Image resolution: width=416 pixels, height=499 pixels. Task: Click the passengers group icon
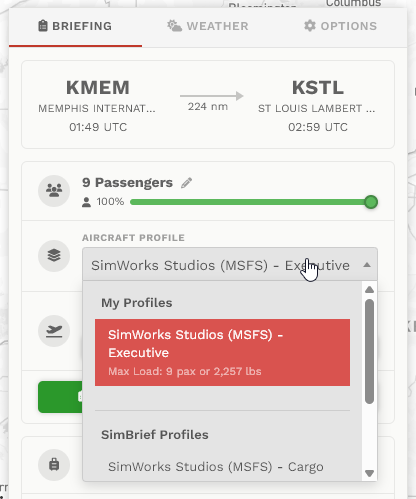(54, 190)
